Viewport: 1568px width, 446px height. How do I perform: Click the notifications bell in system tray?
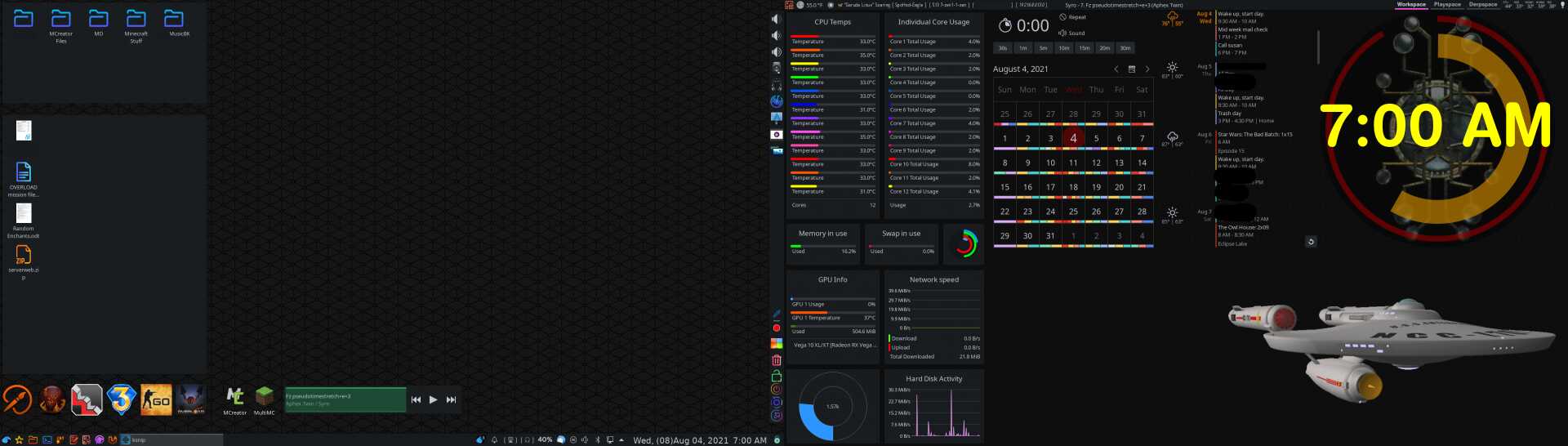coord(494,439)
